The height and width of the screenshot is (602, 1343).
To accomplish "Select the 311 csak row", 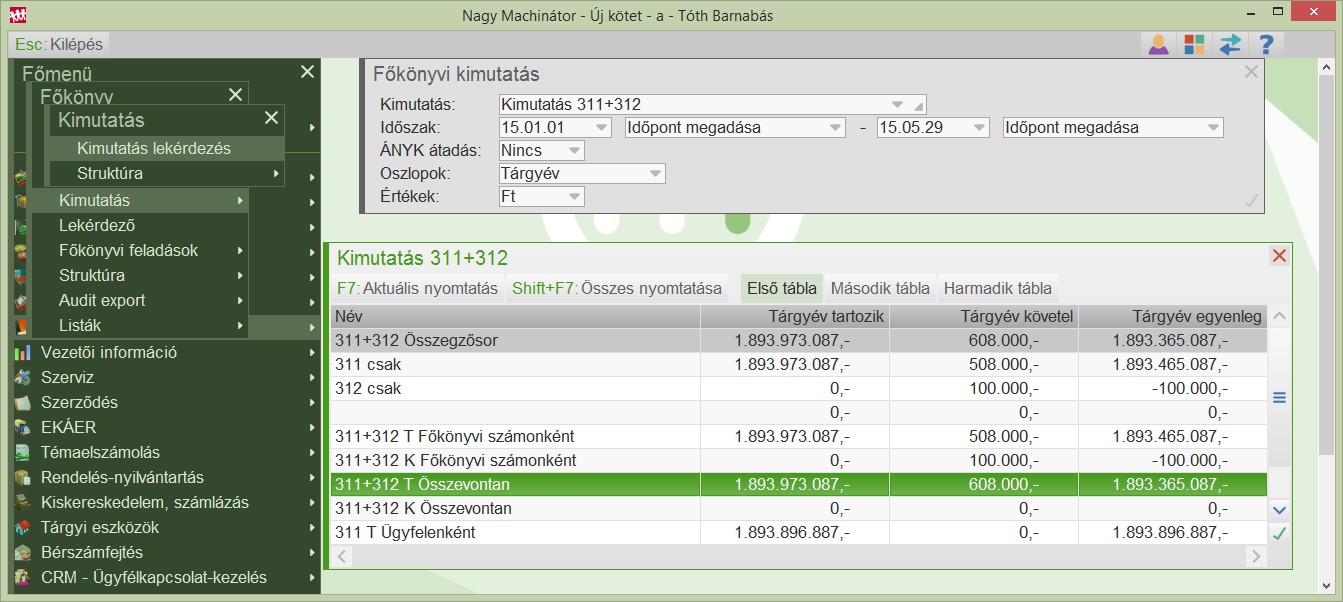I will coord(799,364).
